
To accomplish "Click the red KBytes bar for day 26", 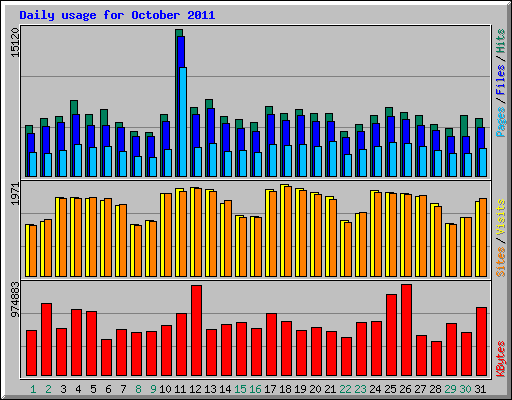I will (407, 330).
